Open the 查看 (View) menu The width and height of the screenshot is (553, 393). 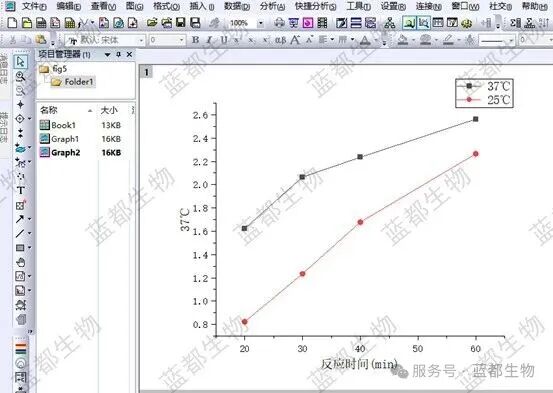[103, 6]
